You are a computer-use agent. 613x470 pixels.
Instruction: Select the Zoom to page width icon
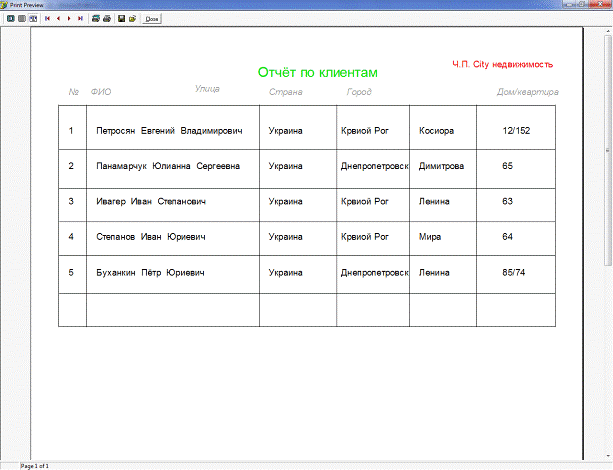point(32,18)
